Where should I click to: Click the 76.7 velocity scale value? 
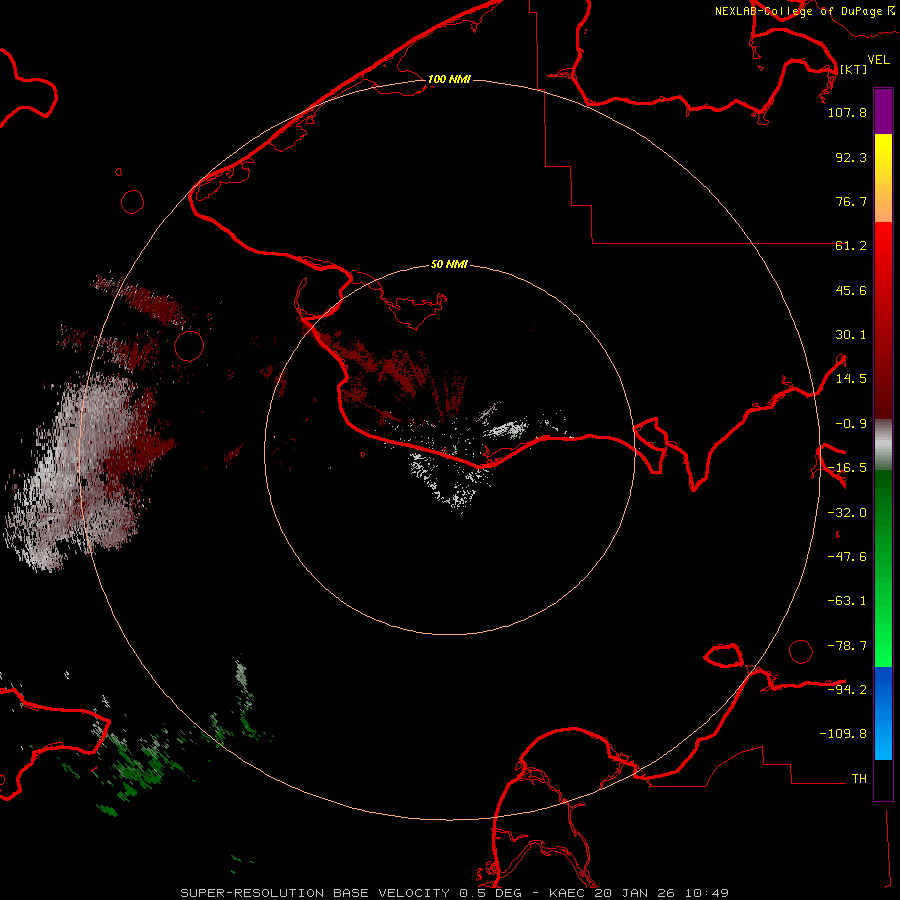coord(851,201)
